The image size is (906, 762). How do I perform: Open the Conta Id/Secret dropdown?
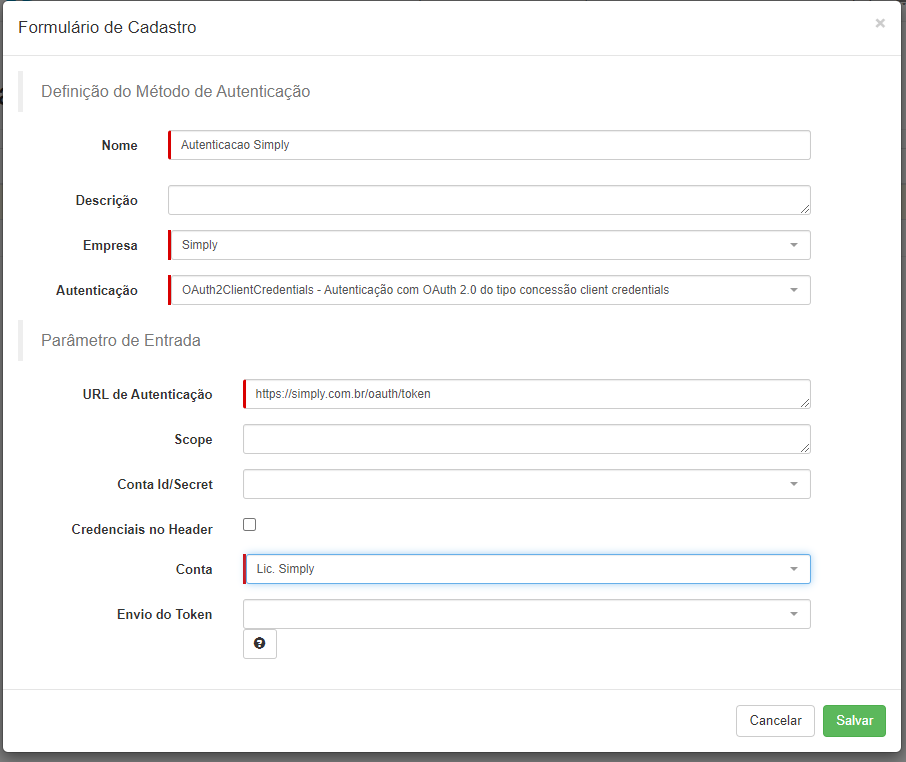[526, 484]
